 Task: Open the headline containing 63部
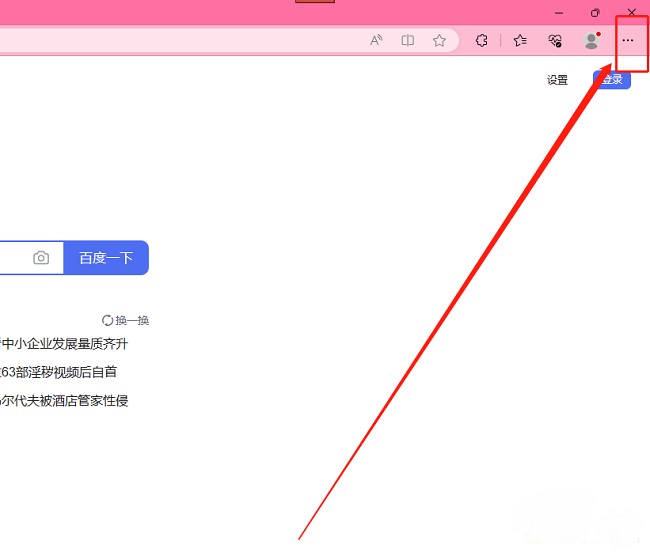click(x=58, y=372)
